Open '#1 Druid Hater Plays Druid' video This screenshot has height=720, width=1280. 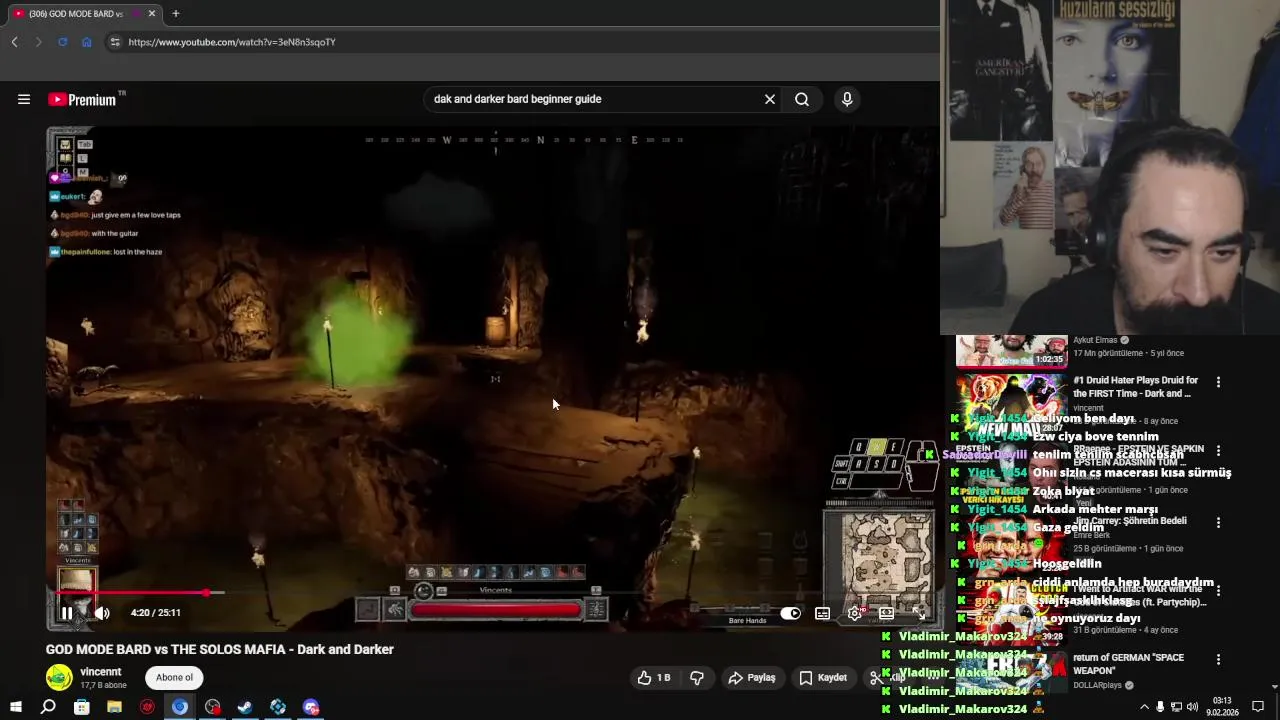1135,386
